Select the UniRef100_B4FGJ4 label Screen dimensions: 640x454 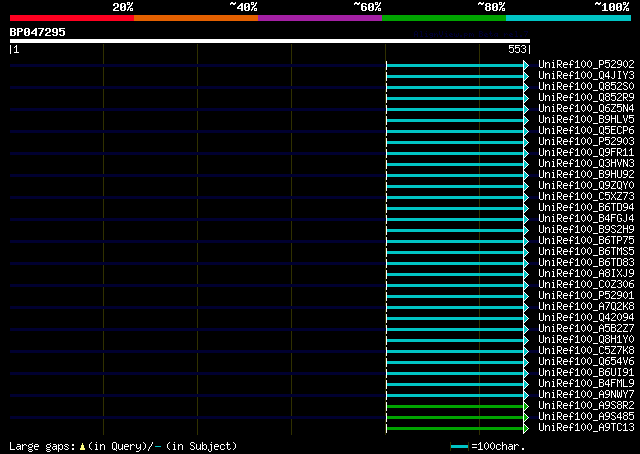(586, 219)
